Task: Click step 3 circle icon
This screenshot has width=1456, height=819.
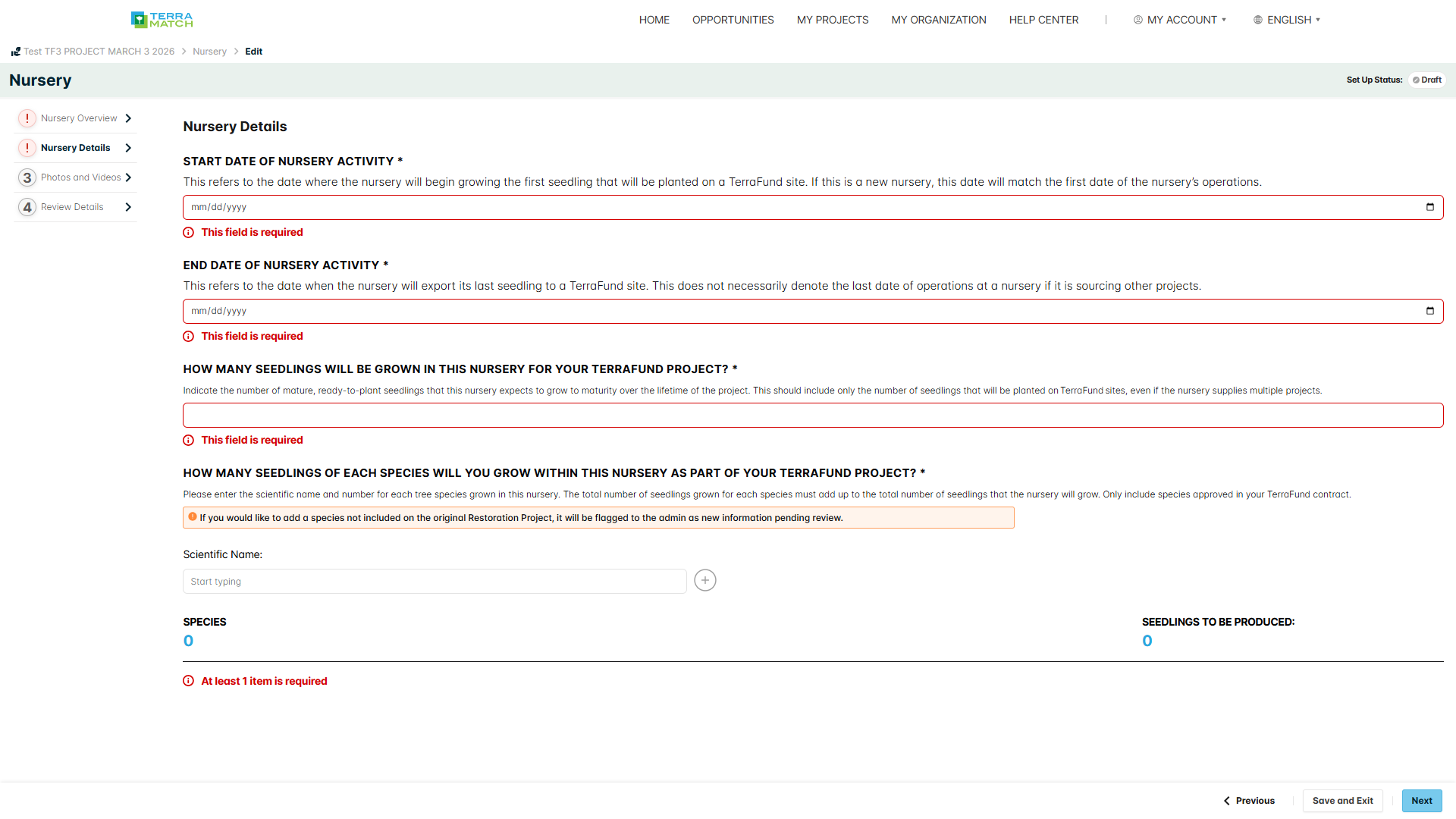Action: [x=27, y=177]
